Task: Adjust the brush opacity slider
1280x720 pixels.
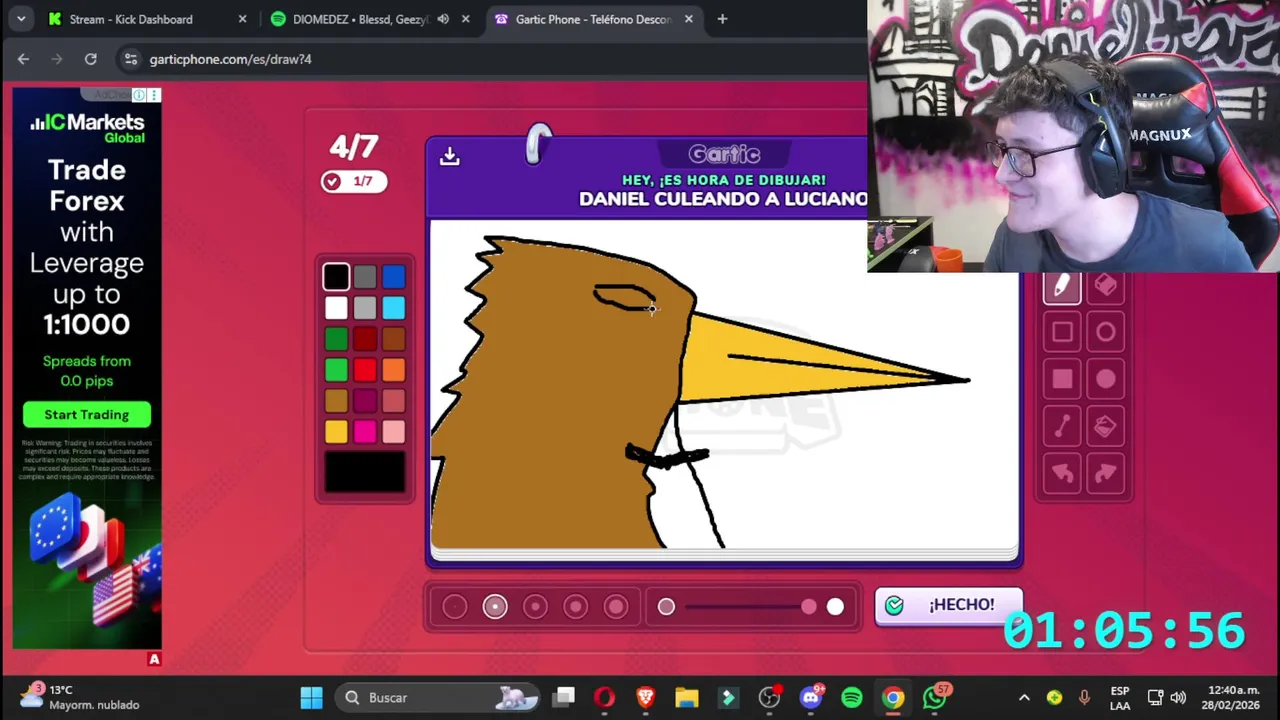Action: tap(750, 607)
